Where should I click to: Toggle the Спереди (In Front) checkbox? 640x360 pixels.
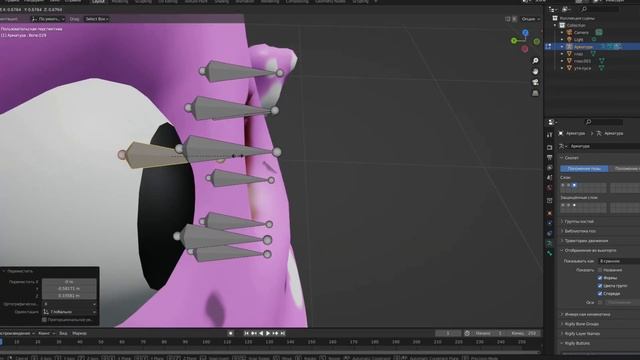coord(600,293)
